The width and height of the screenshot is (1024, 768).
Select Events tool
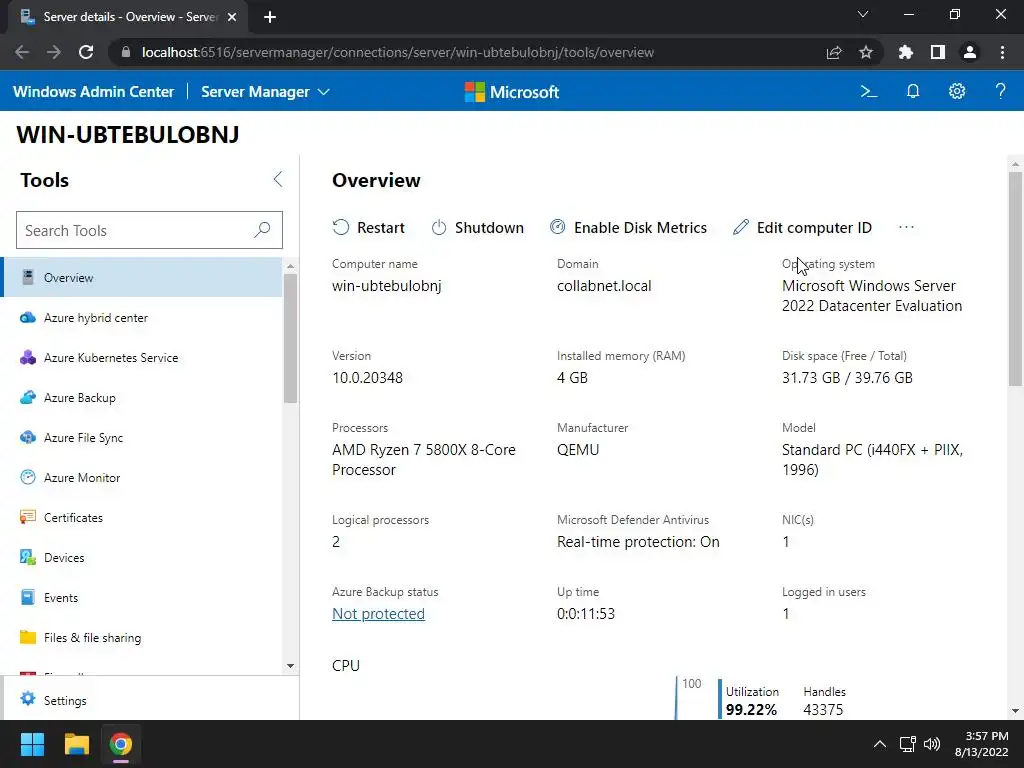pos(142,597)
